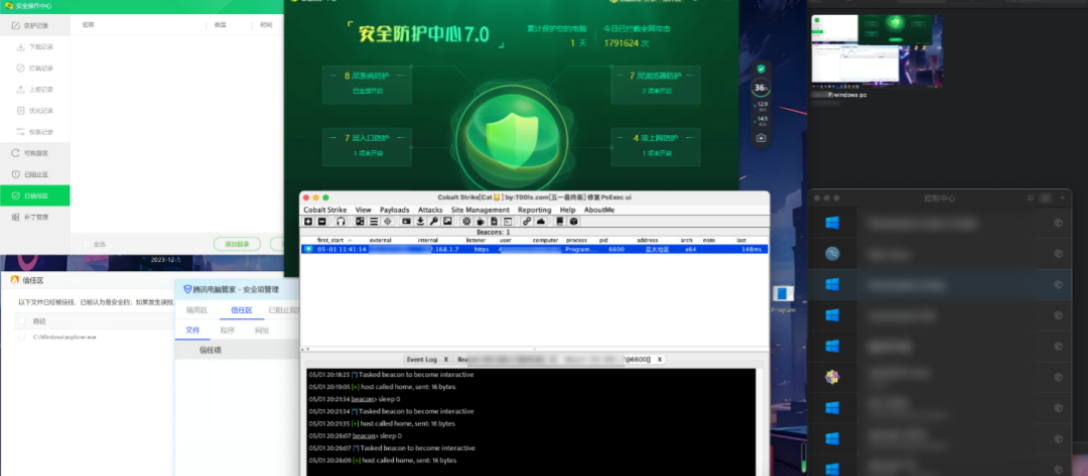Image resolution: width=1088 pixels, height=476 pixels.
Task: View screenshots via the picture icon
Action: click(448, 221)
